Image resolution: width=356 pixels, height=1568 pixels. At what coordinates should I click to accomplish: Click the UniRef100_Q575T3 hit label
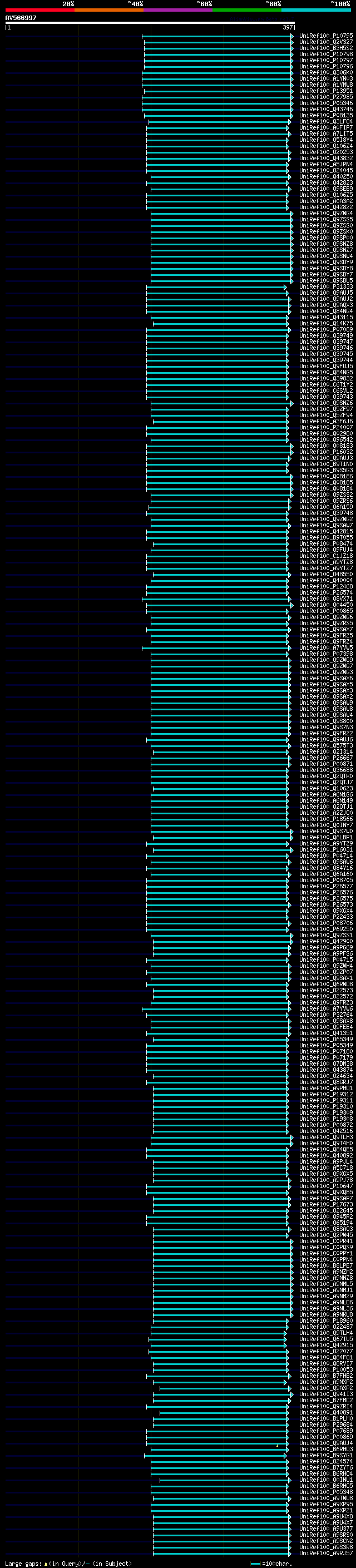point(326,746)
